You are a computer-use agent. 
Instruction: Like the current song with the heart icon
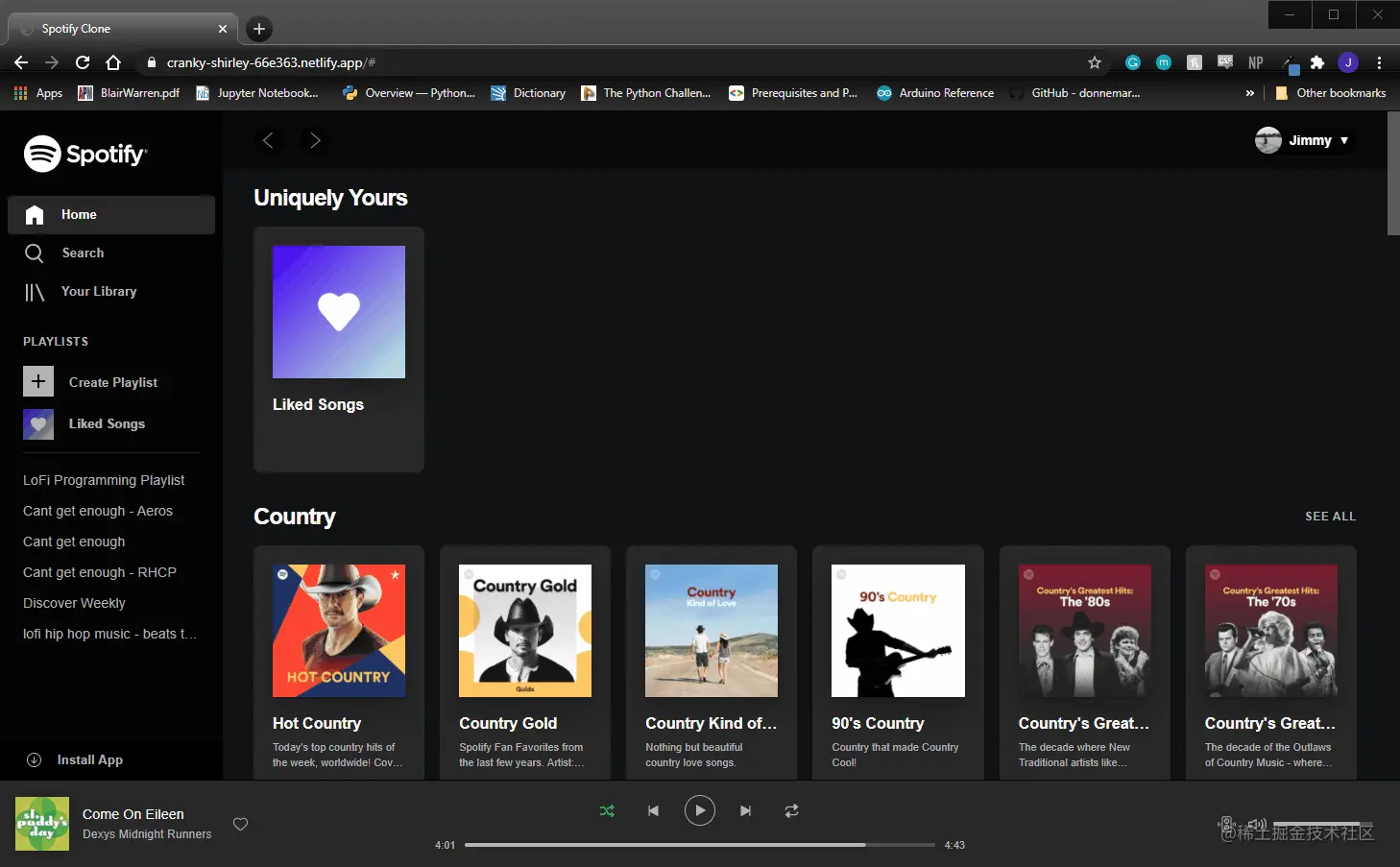pos(241,824)
